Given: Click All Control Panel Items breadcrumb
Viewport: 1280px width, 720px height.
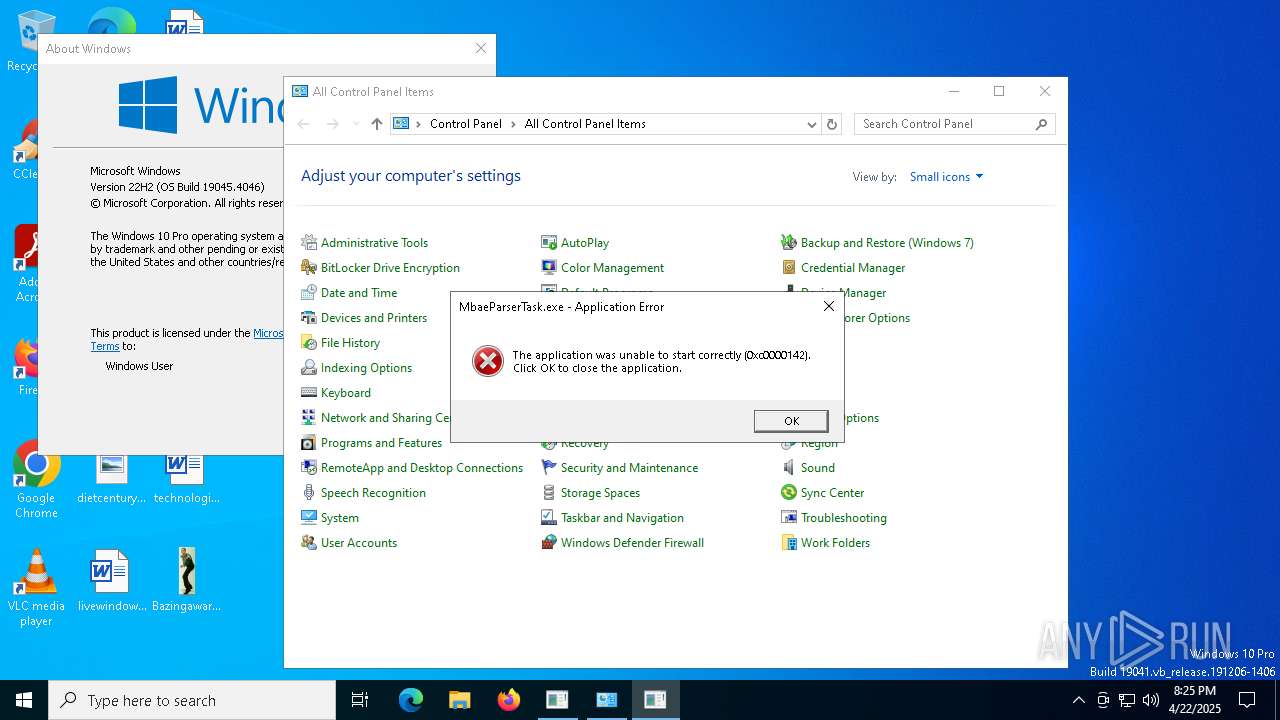Looking at the screenshot, I should [x=585, y=124].
